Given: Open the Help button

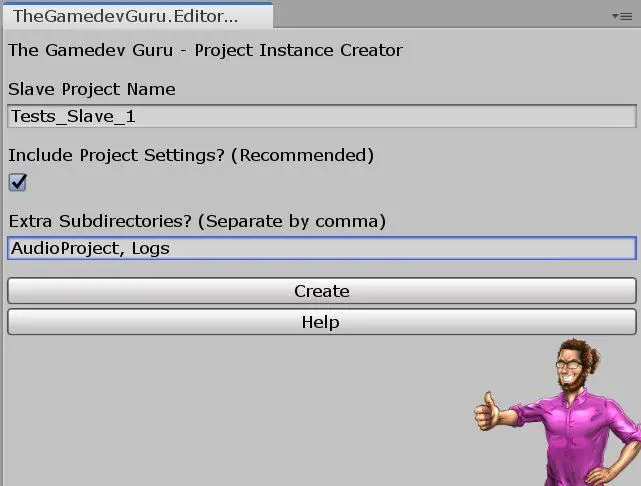Looking at the screenshot, I should (321, 322).
